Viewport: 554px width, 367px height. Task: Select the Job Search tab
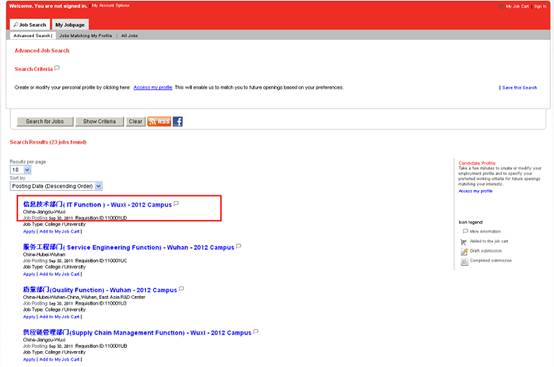click(x=30, y=25)
